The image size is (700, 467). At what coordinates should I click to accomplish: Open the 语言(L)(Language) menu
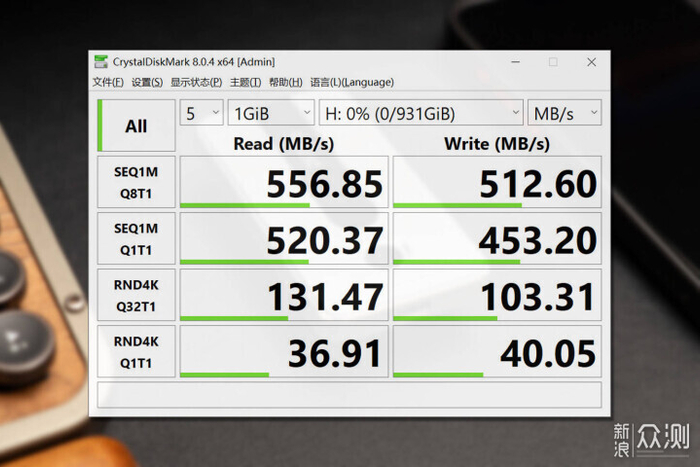point(352,82)
